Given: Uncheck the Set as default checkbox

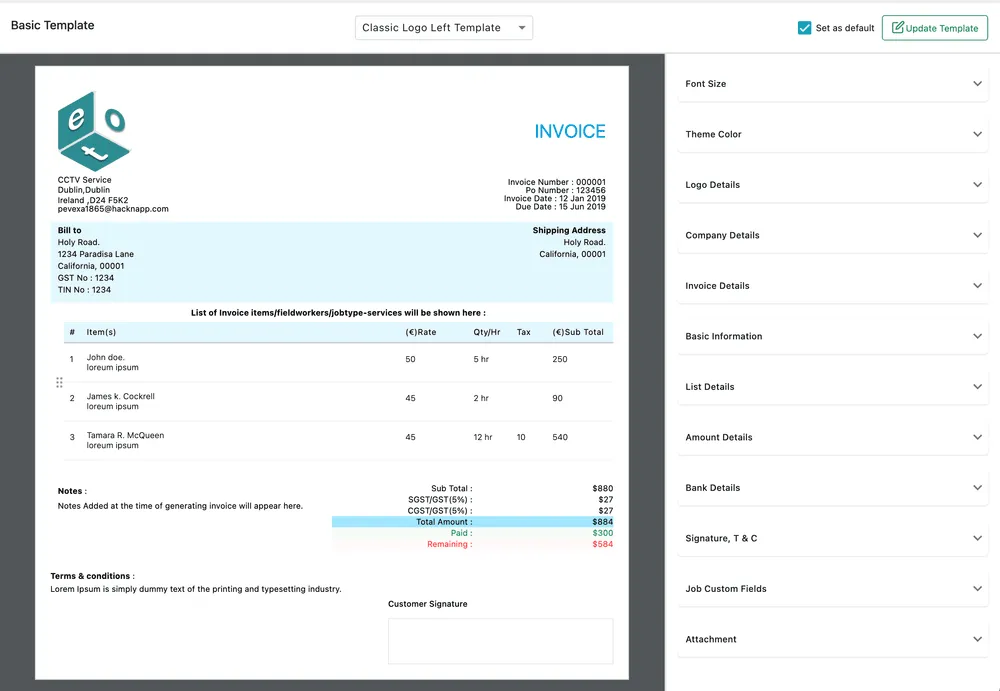Looking at the screenshot, I should tap(804, 27).
